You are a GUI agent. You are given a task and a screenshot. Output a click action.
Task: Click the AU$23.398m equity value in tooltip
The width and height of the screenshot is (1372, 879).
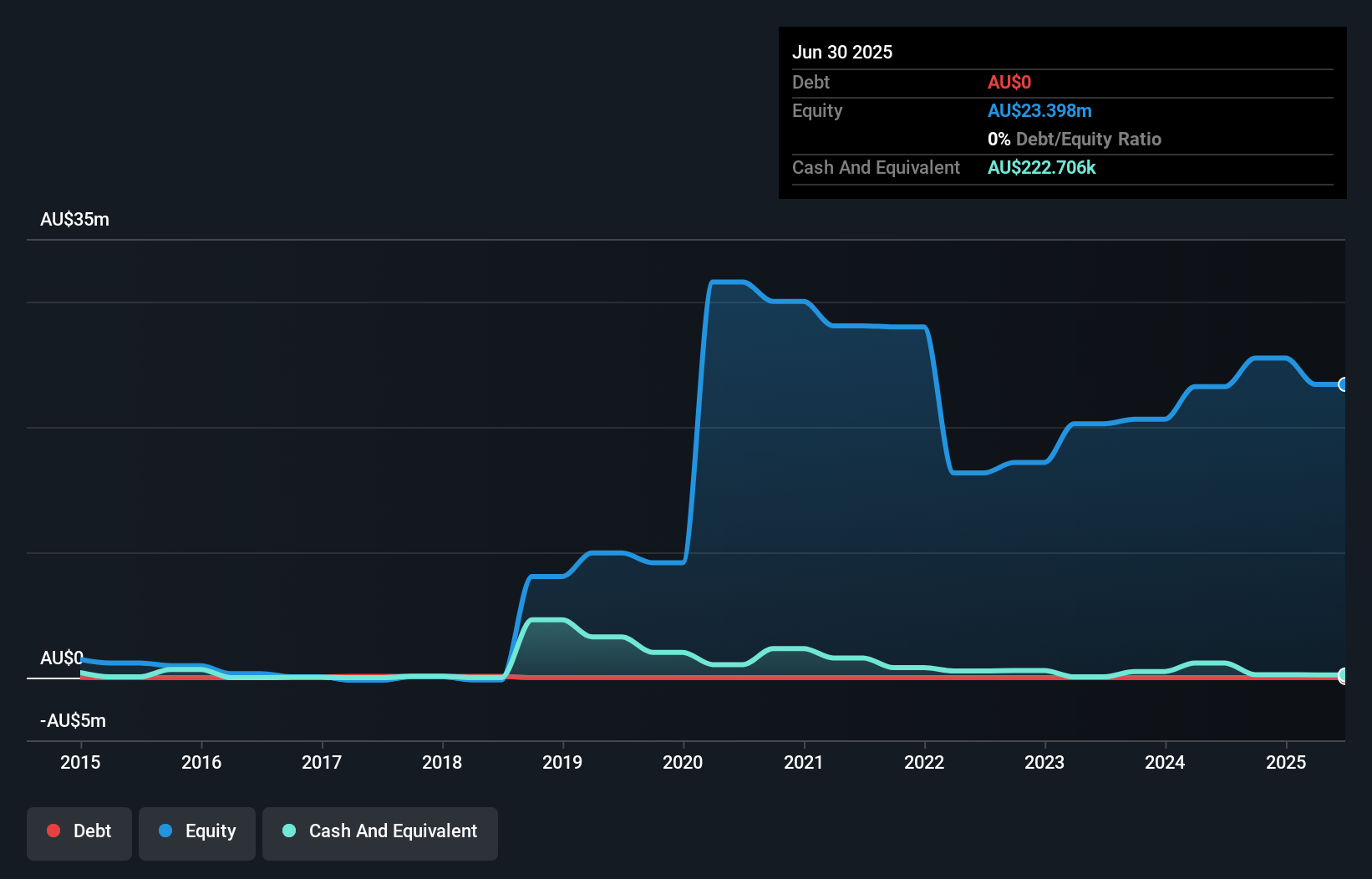[1039, 110]
